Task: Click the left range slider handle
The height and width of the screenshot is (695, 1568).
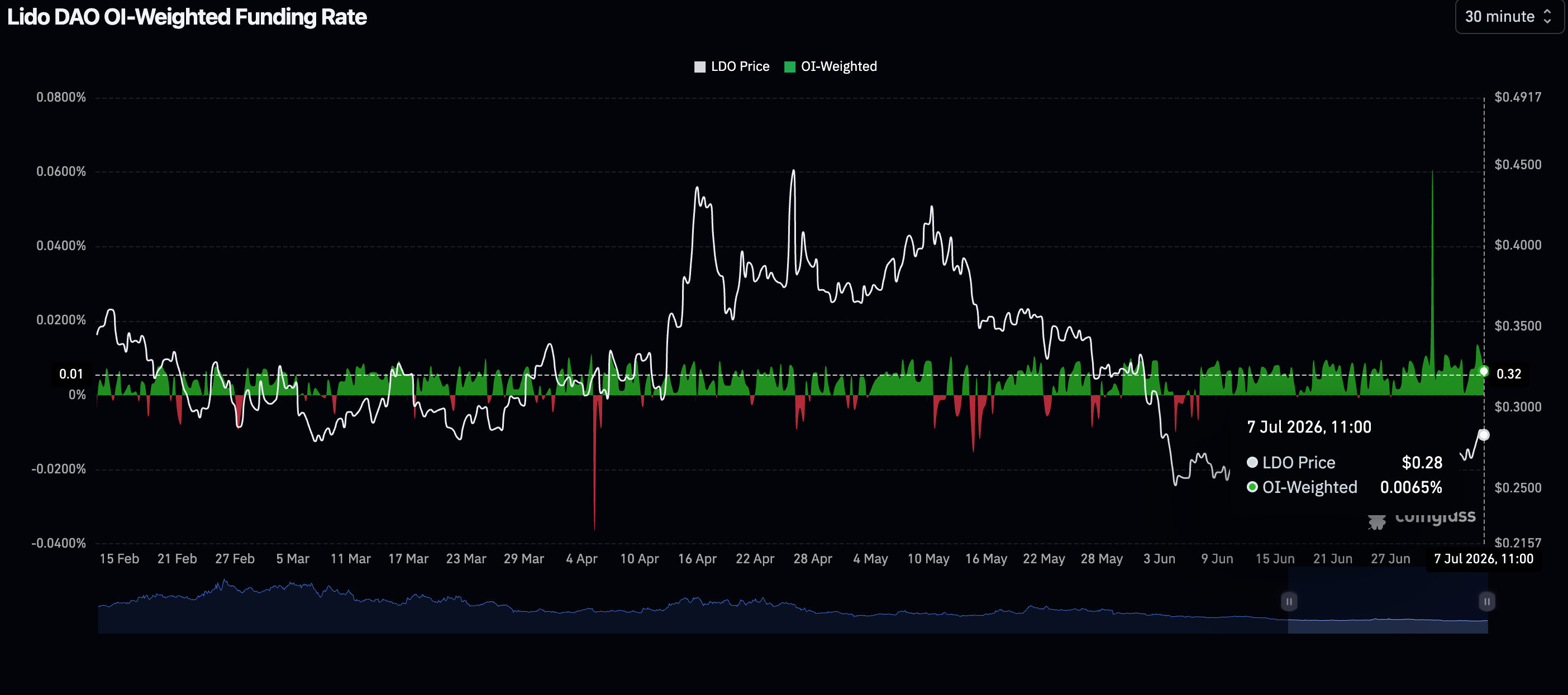Action: 1289,601
